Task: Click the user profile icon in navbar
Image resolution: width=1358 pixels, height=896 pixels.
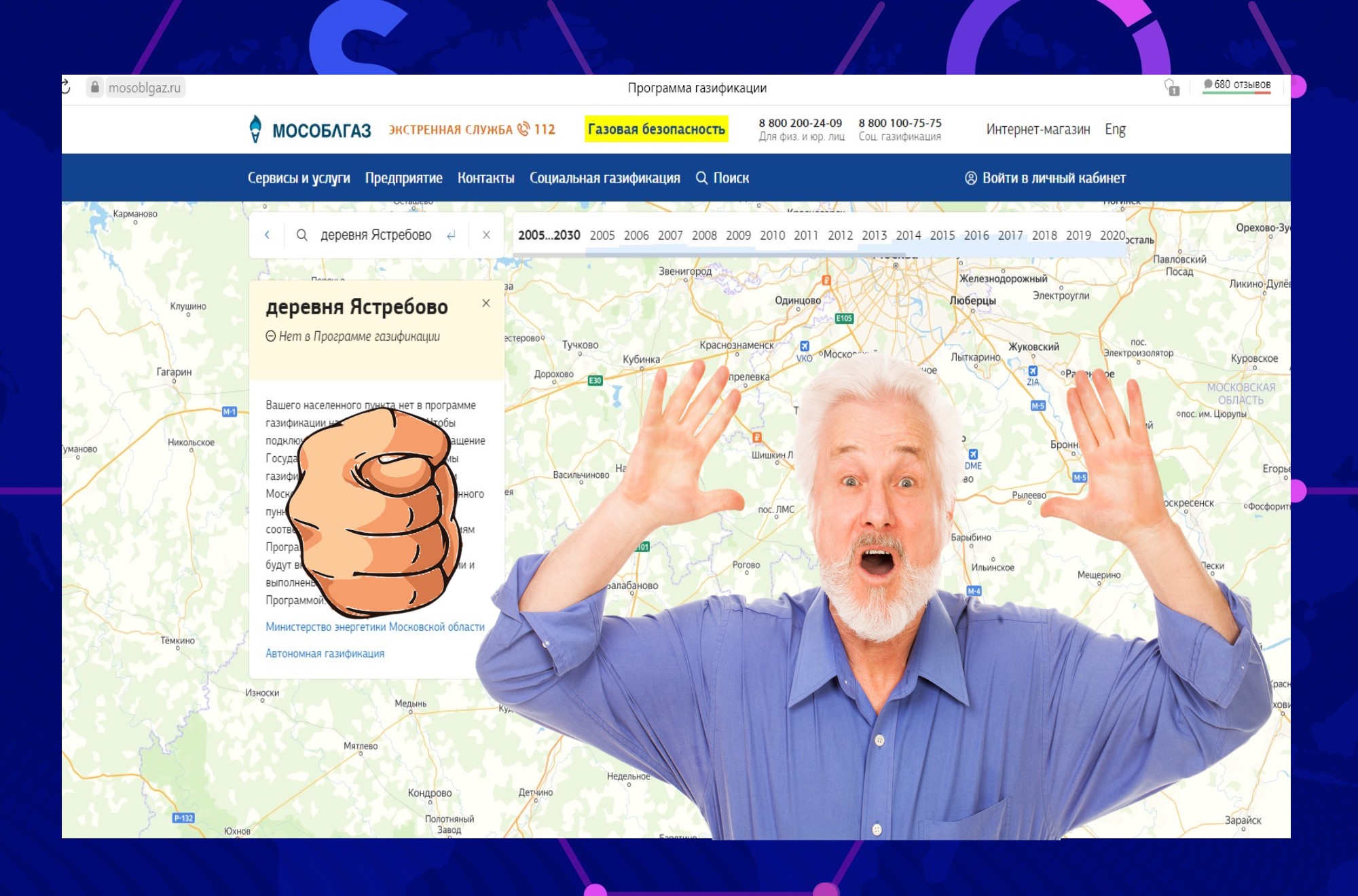Action: pyautogui.click(x=970, y=178)
